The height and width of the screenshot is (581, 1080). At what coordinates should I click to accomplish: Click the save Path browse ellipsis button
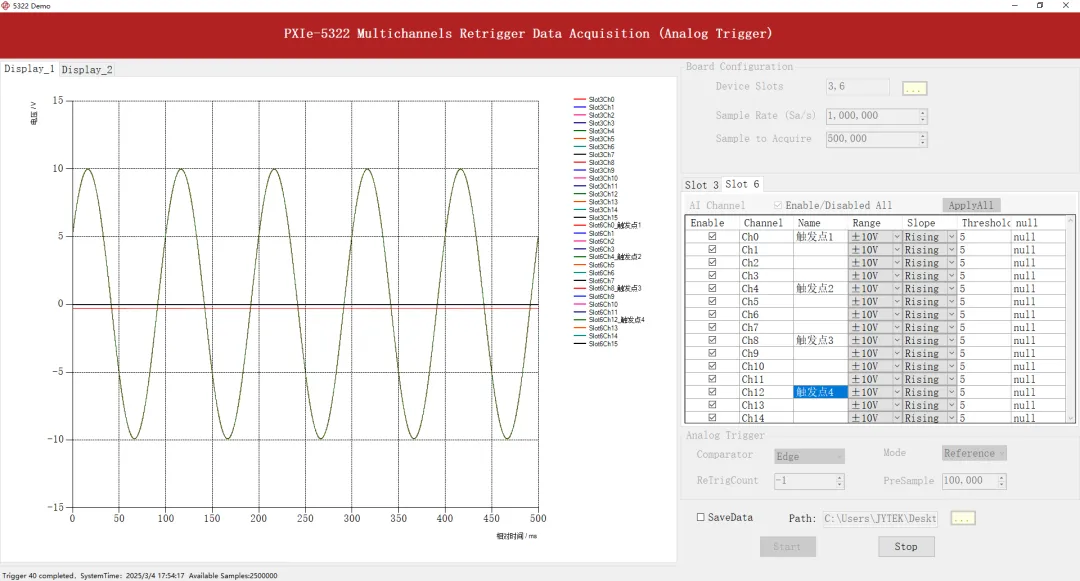[962, 518]
